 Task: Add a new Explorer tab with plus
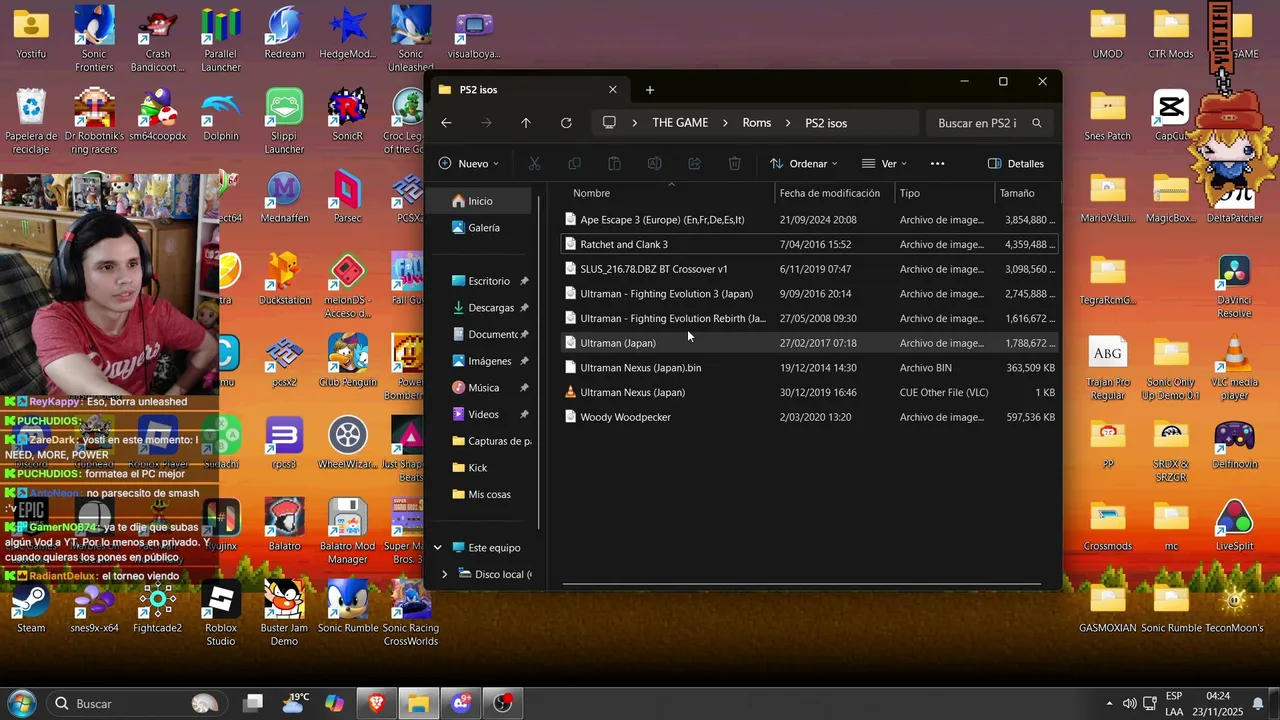649,90
